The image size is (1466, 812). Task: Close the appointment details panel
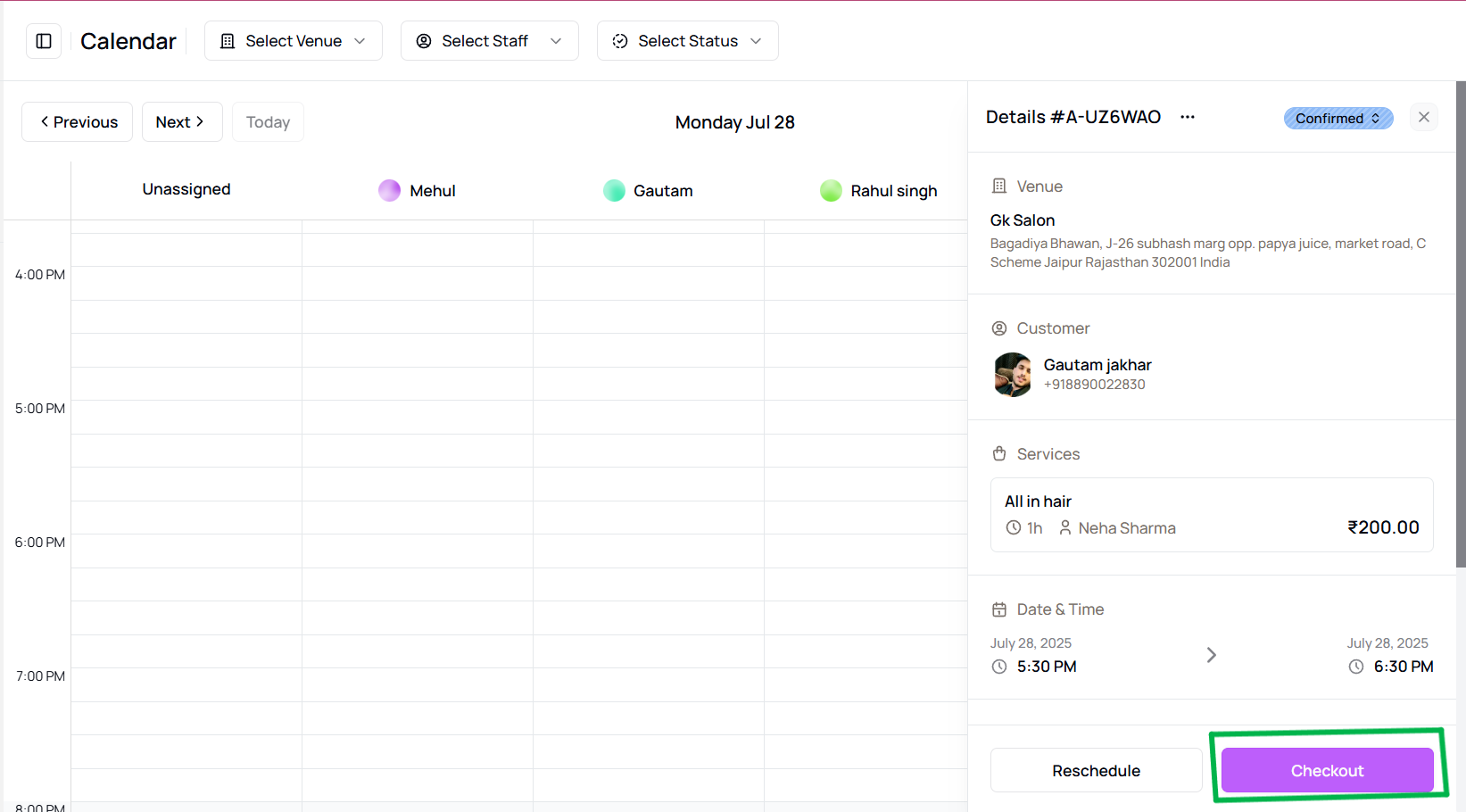[1424, 117]
